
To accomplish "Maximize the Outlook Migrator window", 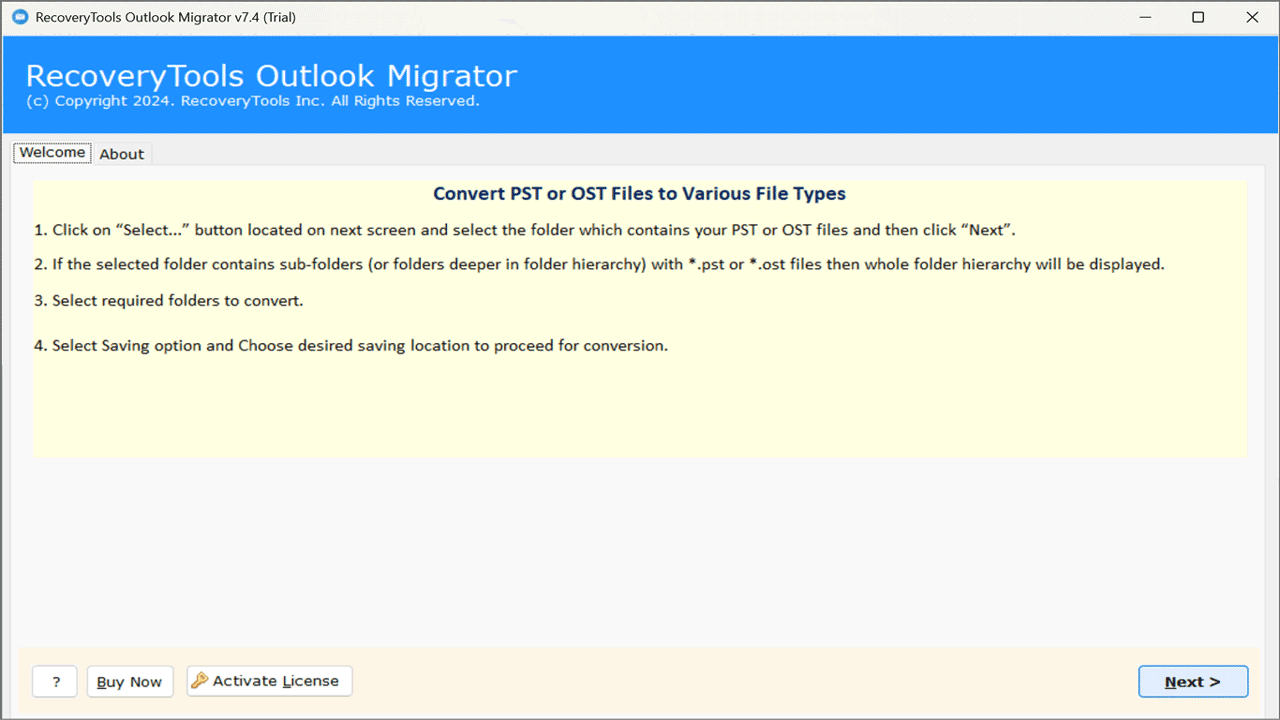I will click(1198, 17).
